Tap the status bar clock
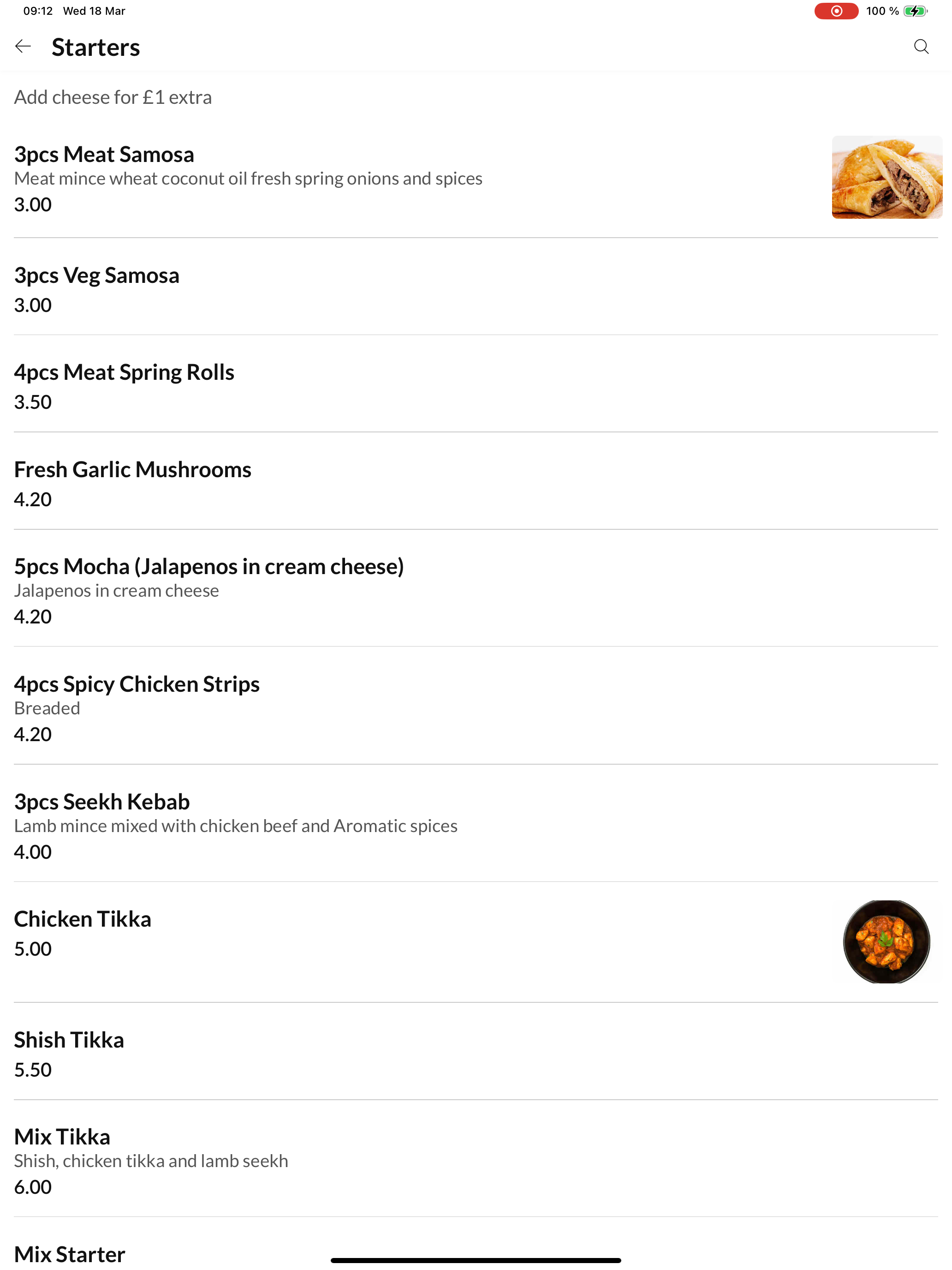The height and width of the screenshot is (1270, 952). 38,11
